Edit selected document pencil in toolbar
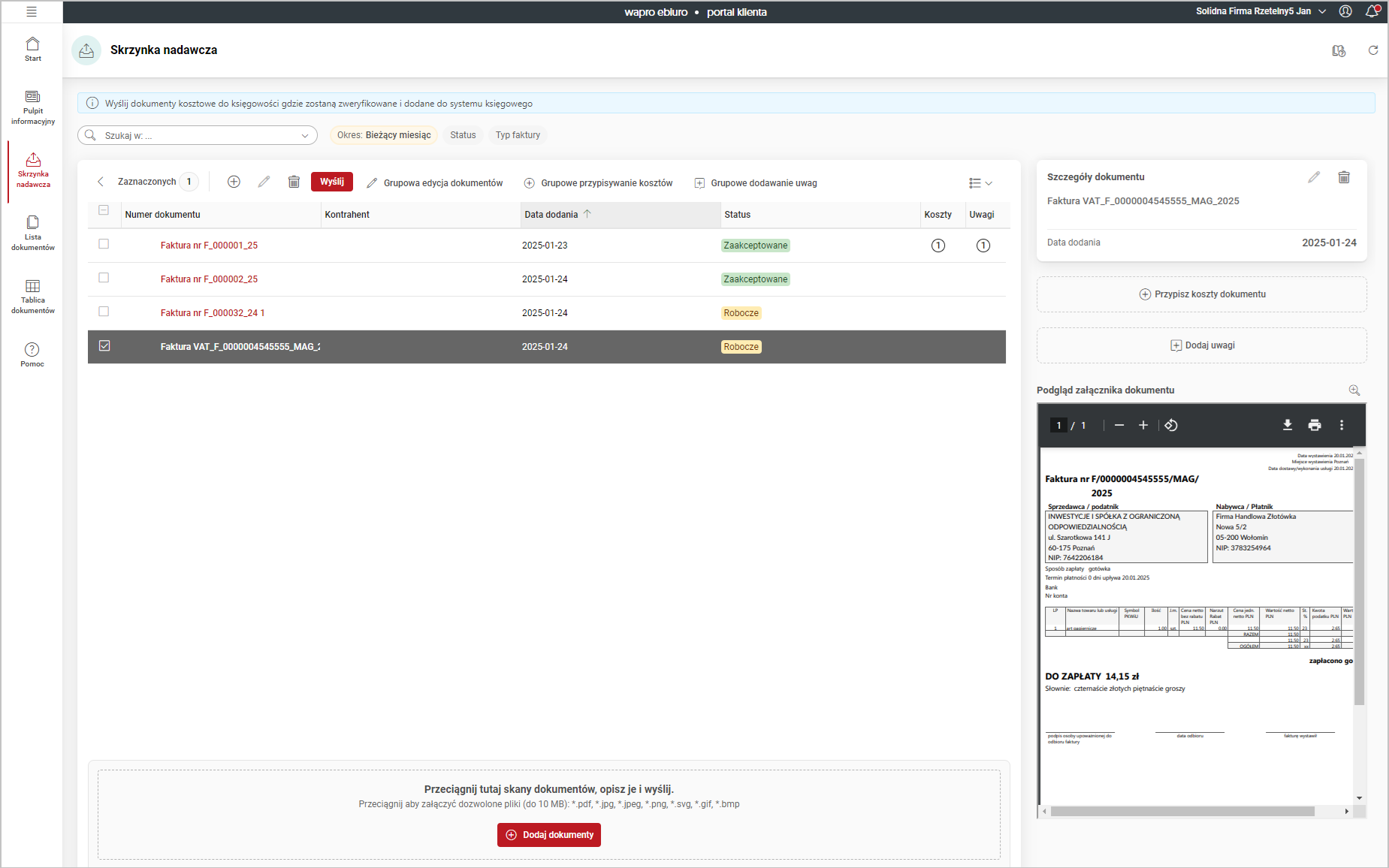 264,182
